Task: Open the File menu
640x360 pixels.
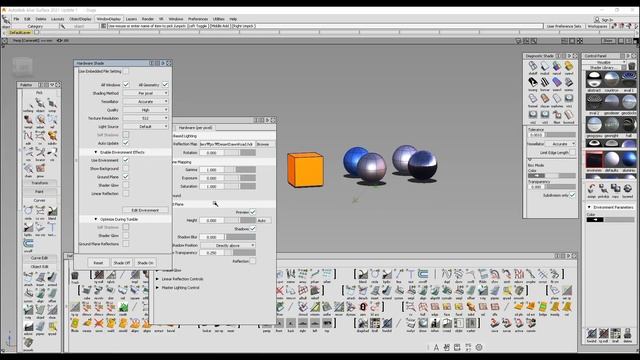Action: pyautogui.click(x=16, y=19)
